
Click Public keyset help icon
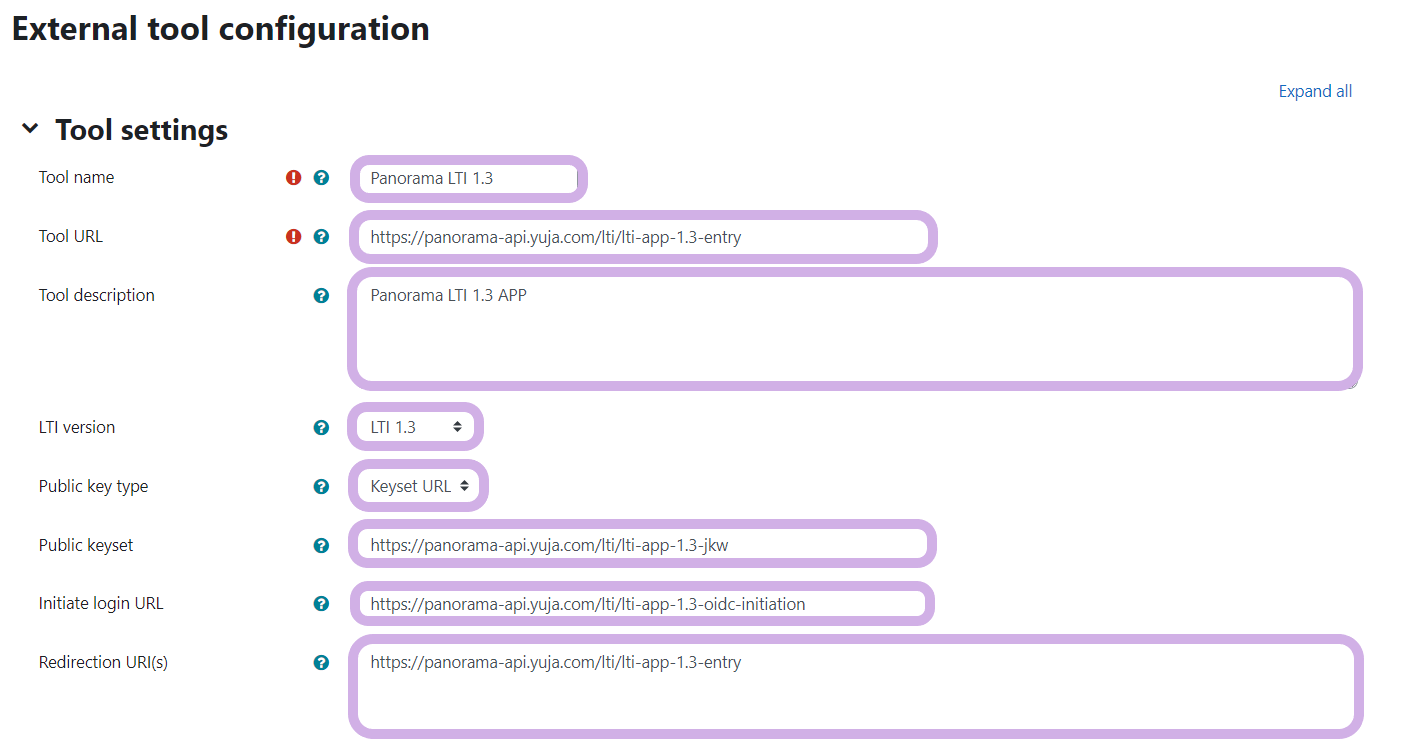(321, 546)
